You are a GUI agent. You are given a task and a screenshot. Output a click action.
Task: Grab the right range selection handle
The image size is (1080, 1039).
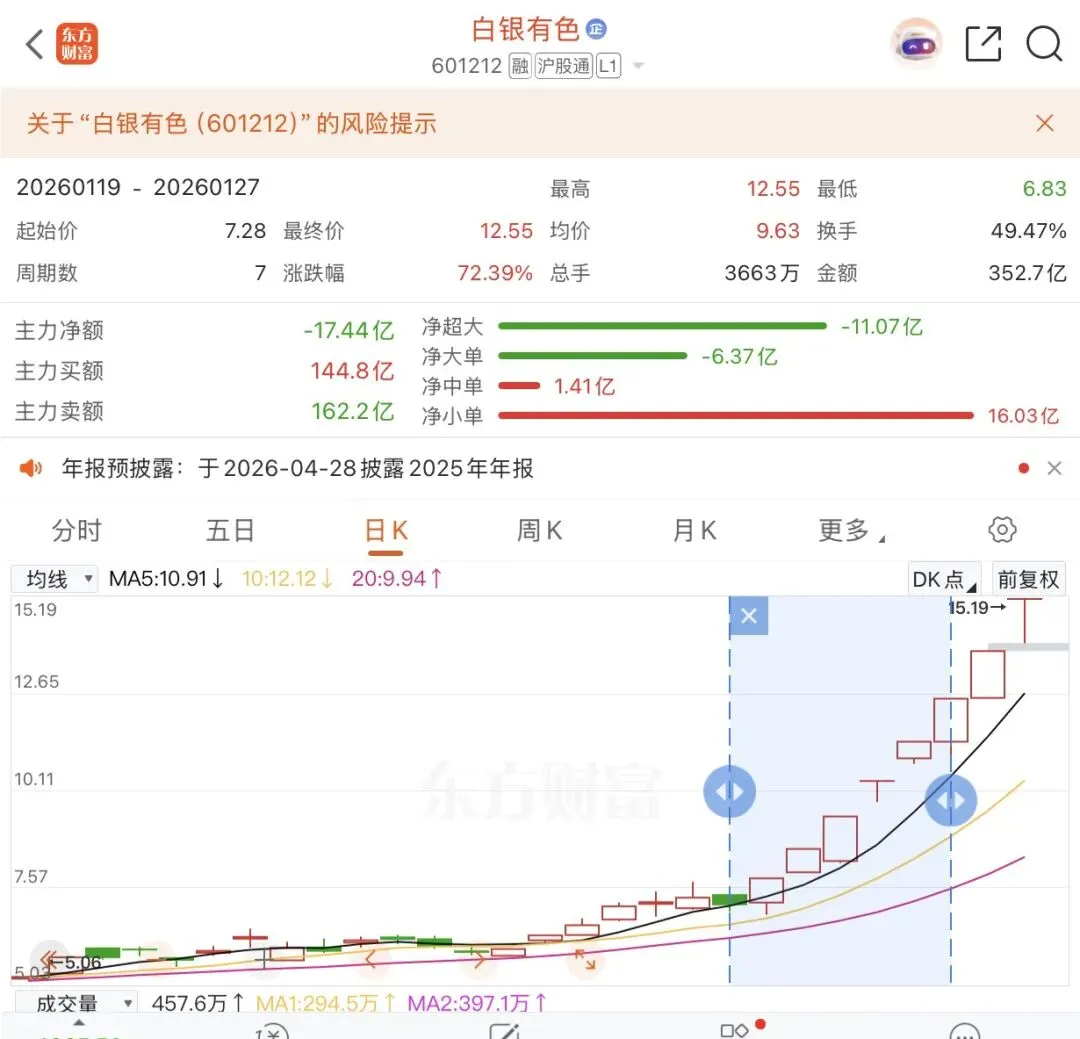point(951,800)
